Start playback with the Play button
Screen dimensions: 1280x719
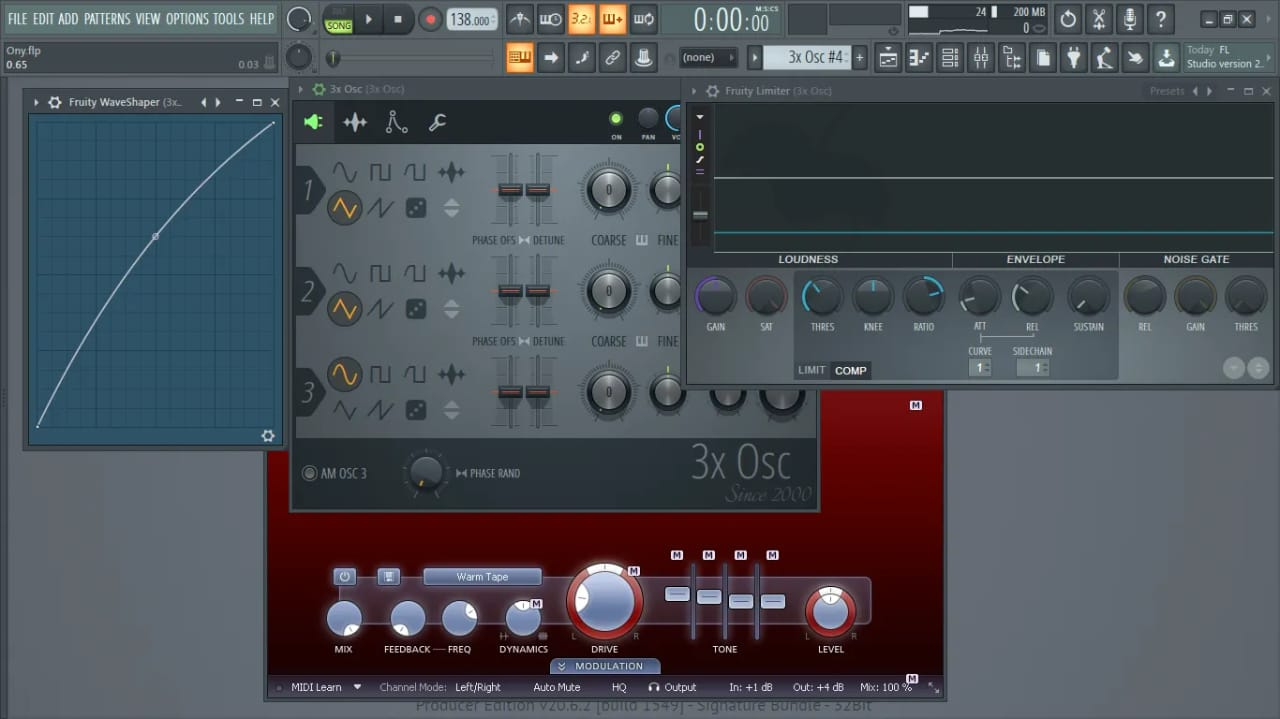coord(368,19)
